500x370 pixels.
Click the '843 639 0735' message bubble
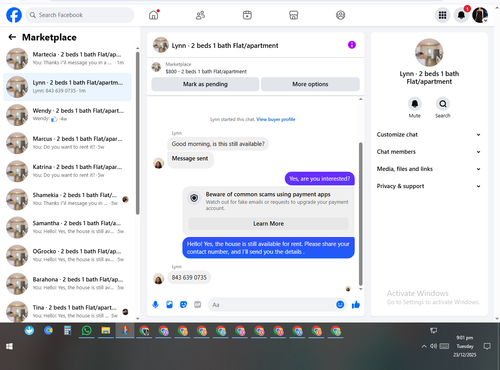[189, 277]
